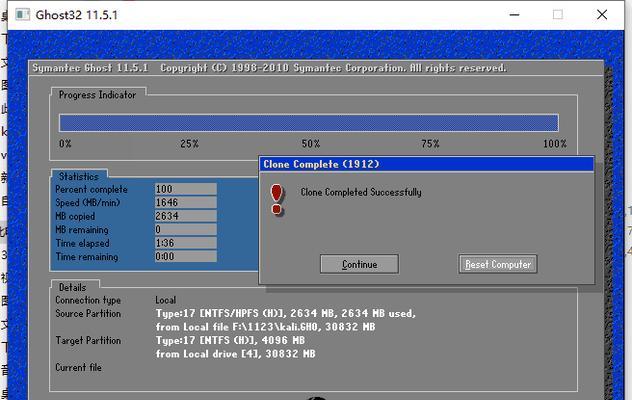
Task: Click the Clone Complete (1912) dialog title
Action: pos(321,164)
